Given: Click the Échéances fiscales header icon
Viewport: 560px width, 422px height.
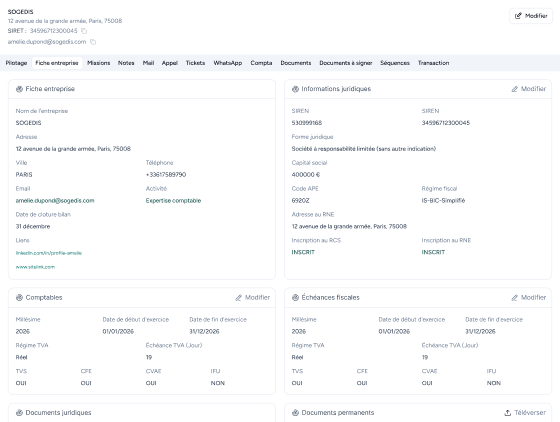Looking at the screenshot, I should [x=295, y=297].
